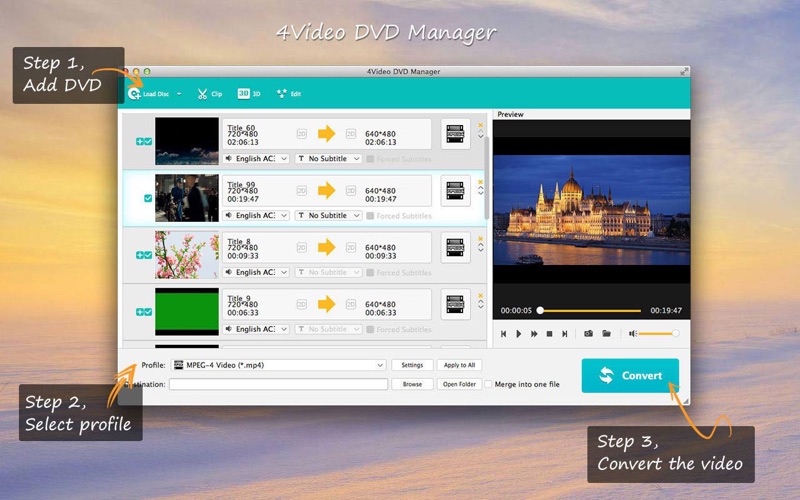The image size is (800, 500).
Task: Expand Title_9 with its plus icon
Action: tap(139, 312)
